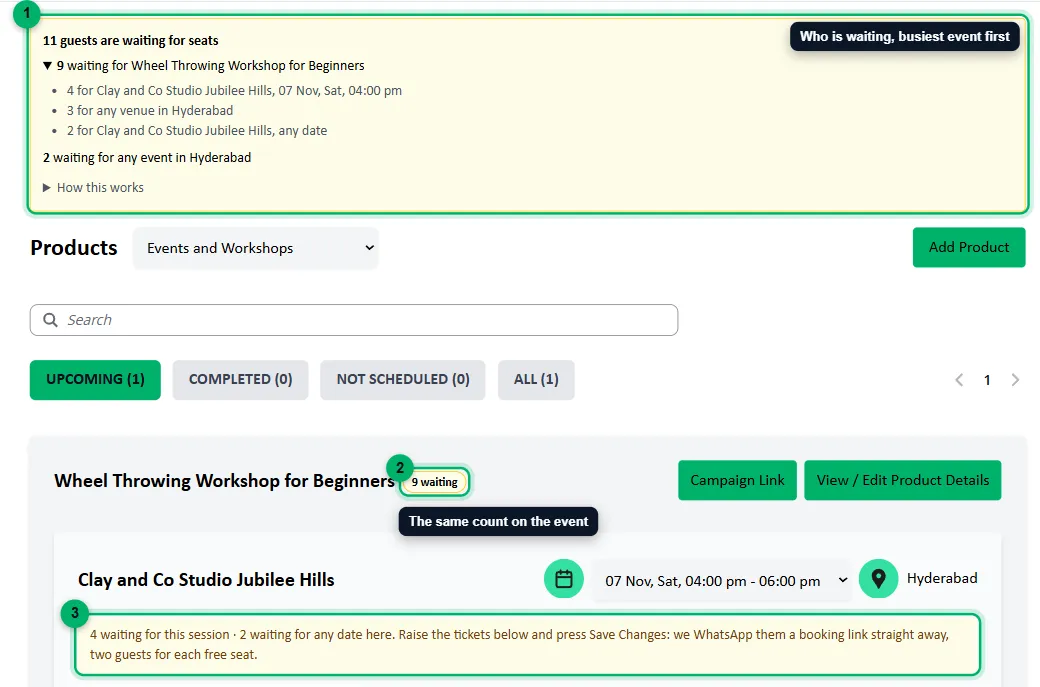Screen dimensions: 1040x687
Task: Open the 07 Nov session date dropdown
Action: (722, 581)
